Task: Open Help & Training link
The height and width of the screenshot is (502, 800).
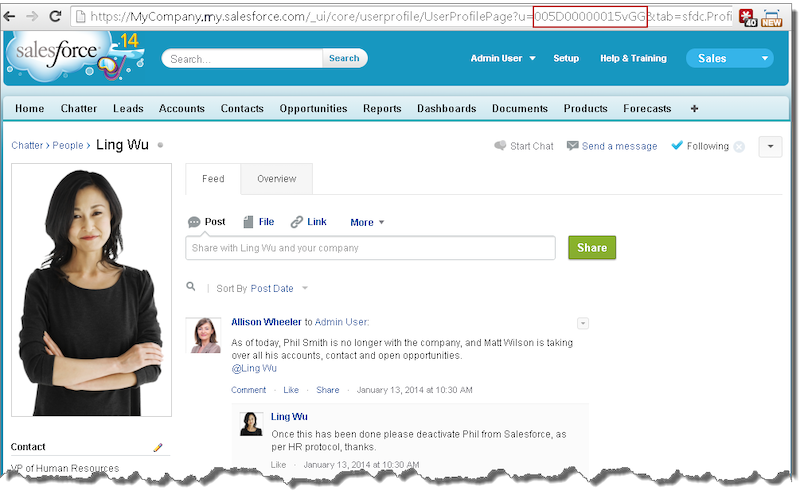Action: tap(633, 58)
